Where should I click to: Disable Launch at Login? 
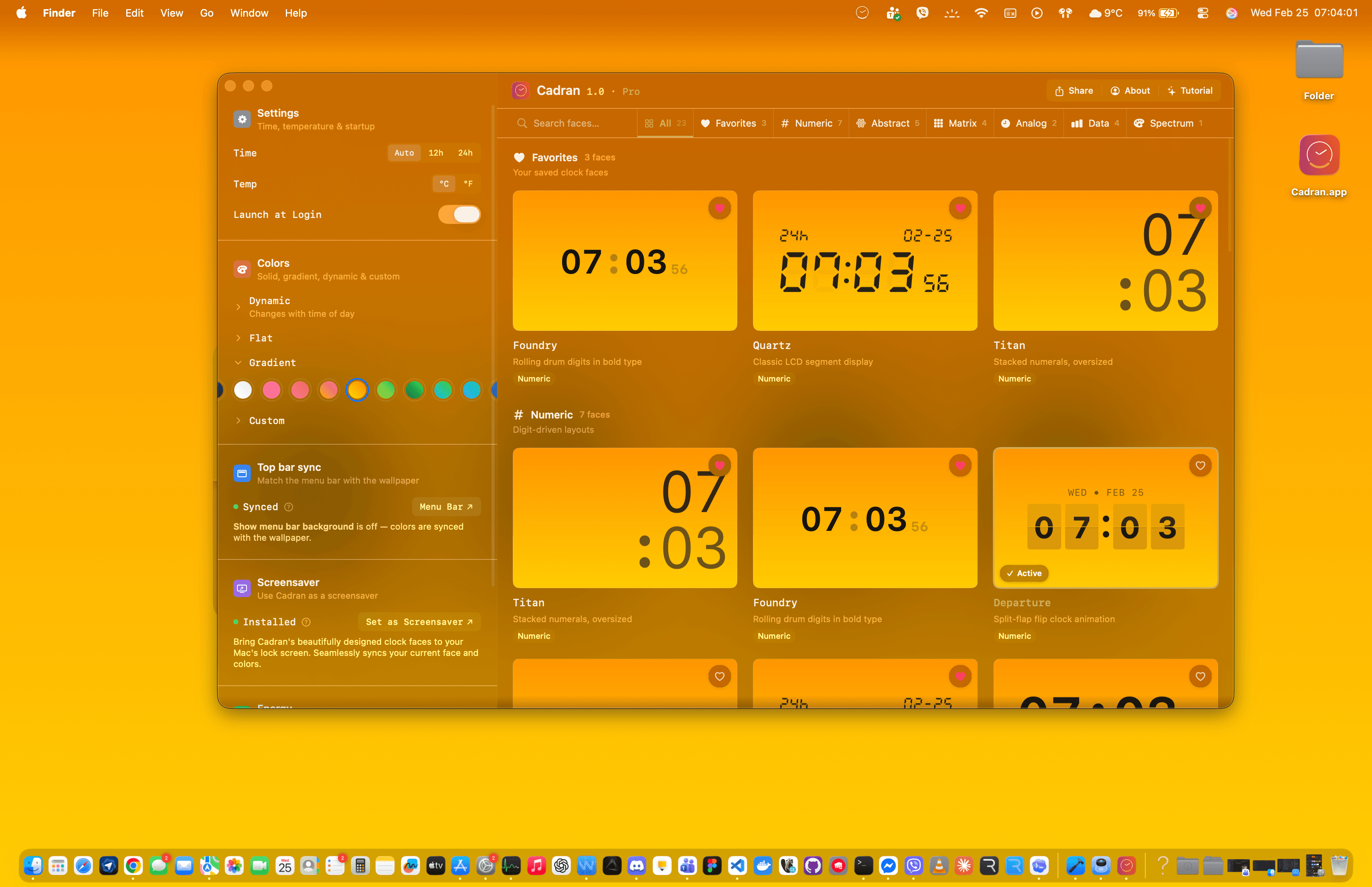pyautogui.click(x=459, y=214)
